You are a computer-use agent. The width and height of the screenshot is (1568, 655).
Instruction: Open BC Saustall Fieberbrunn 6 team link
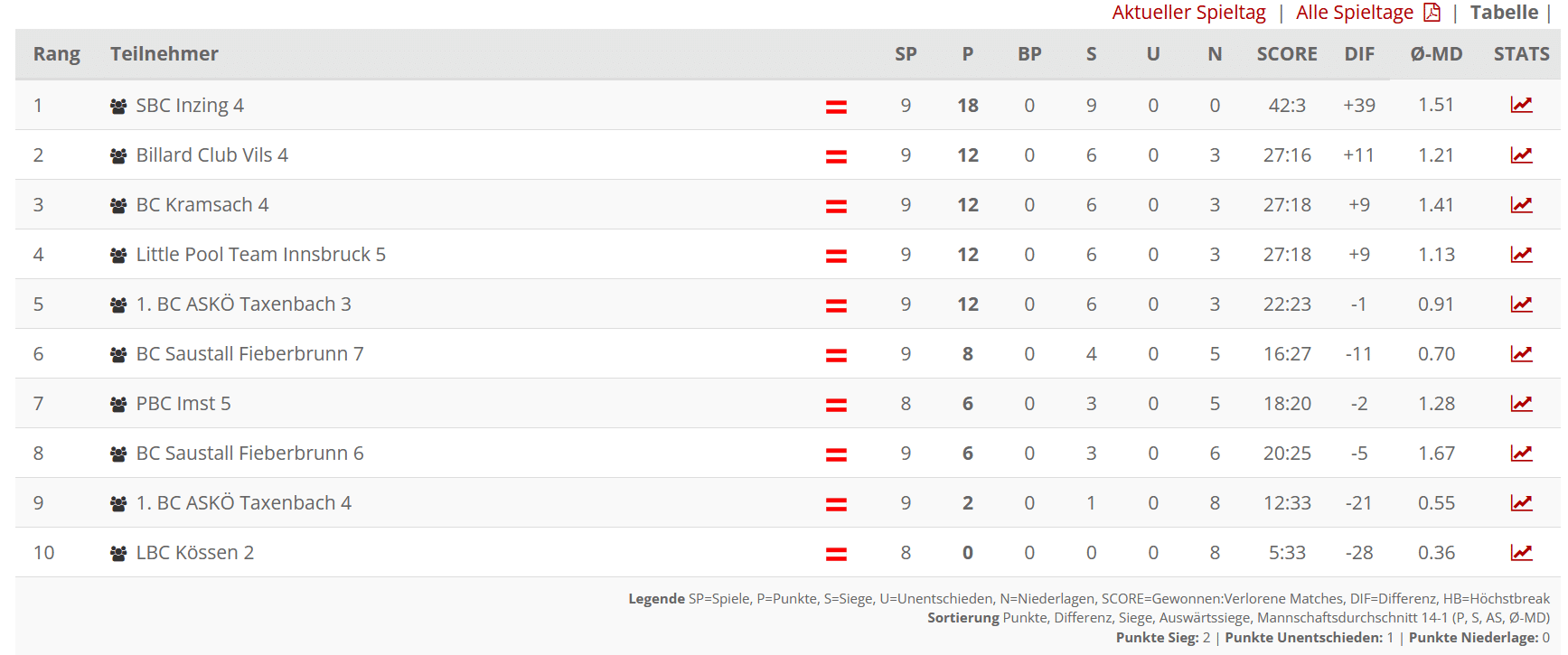coord(249,454)
